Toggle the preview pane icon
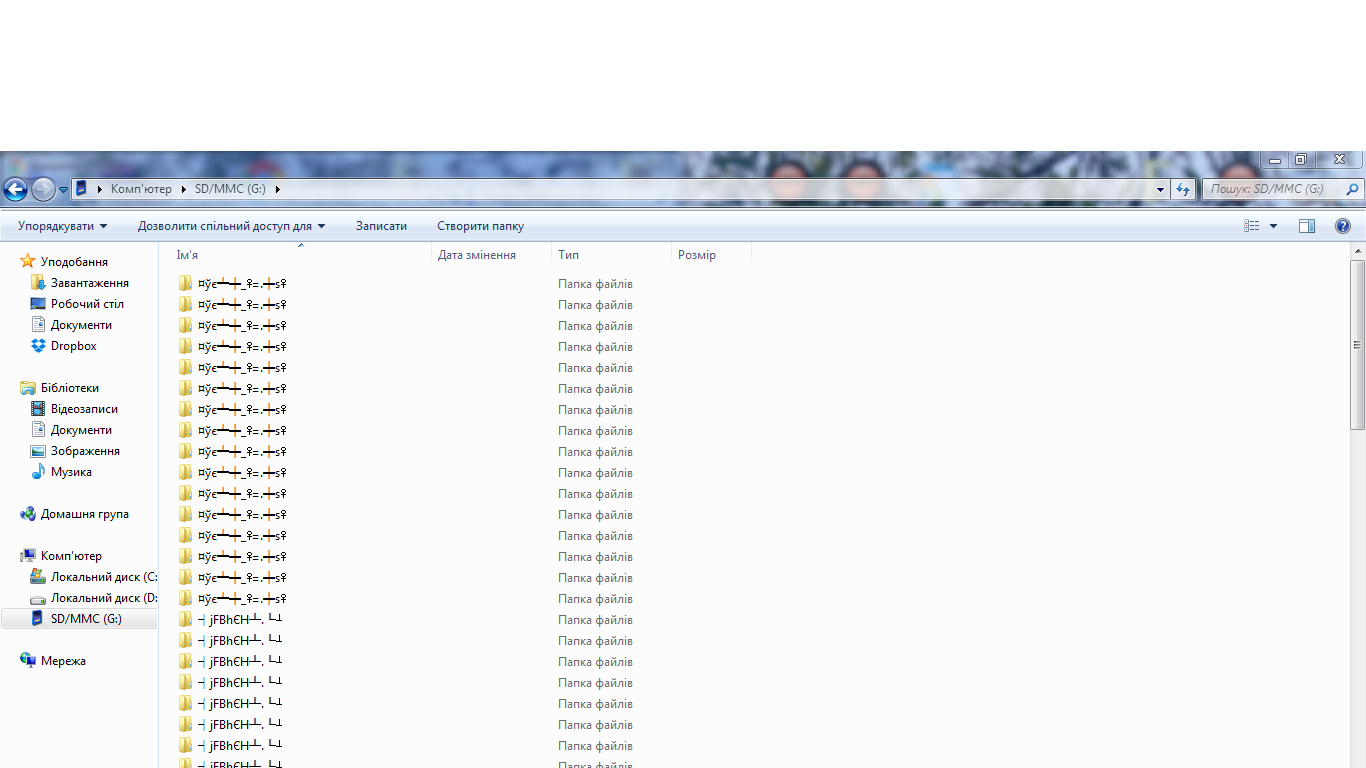Screen dimensions: 1366x768 (x=1307, y=226)
